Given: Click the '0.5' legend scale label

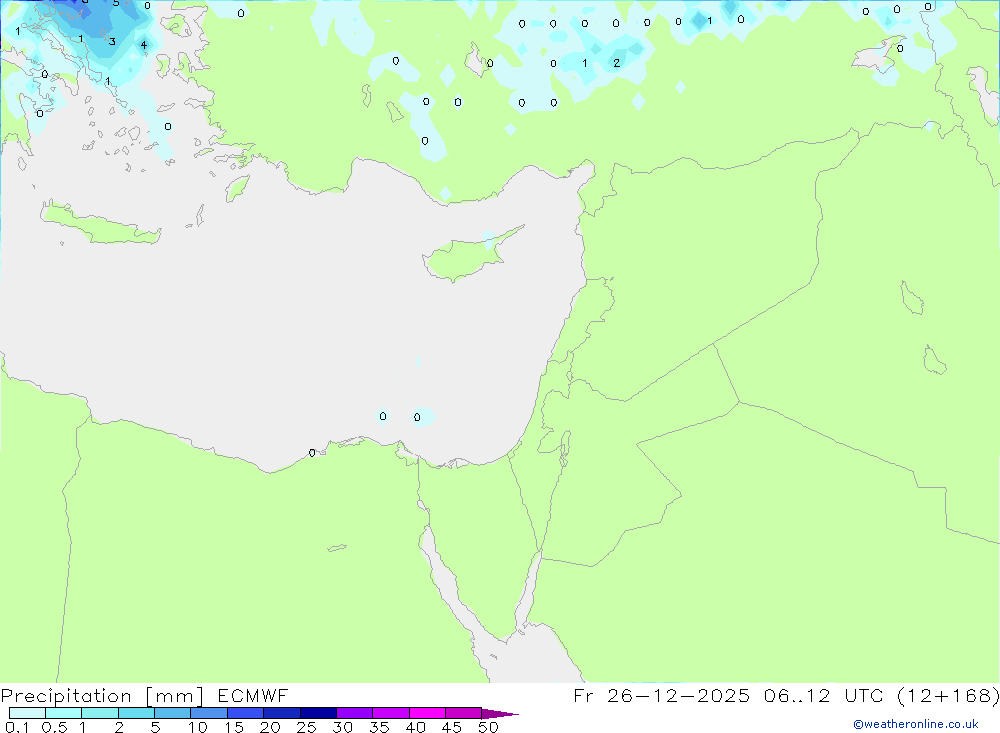Looking at the screenshot, I should [x=54, y=727].
